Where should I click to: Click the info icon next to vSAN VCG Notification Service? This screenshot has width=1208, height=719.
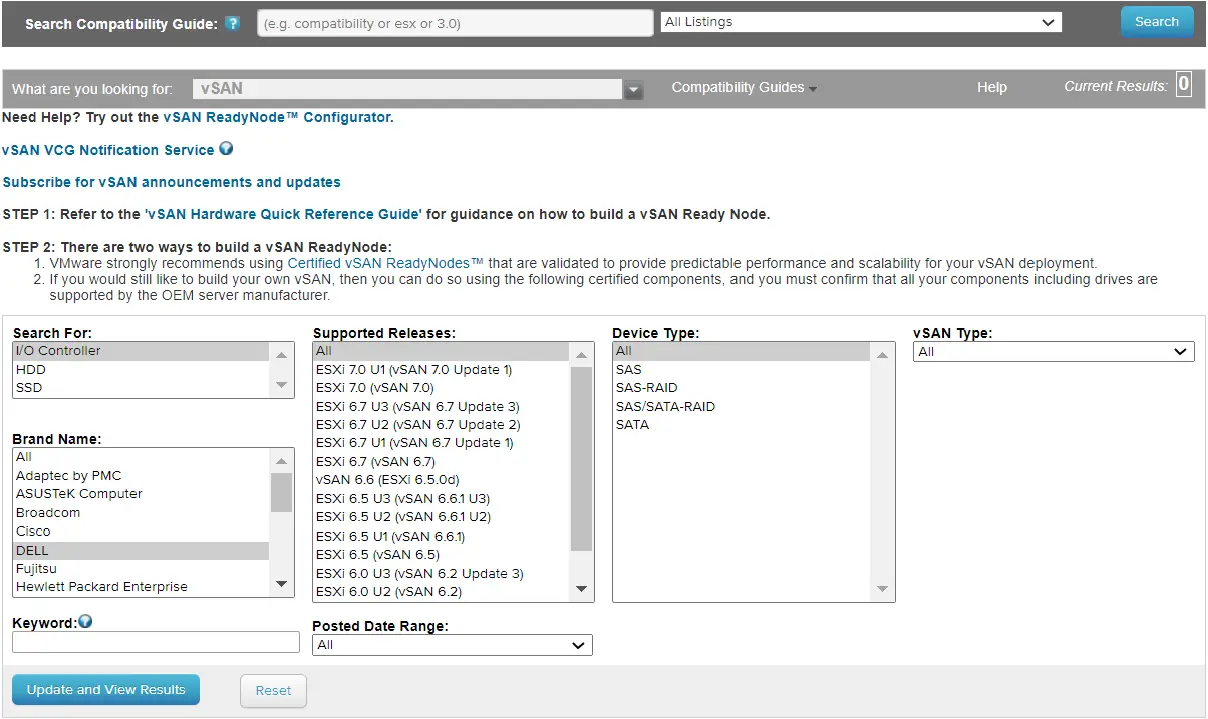(226, 149)
